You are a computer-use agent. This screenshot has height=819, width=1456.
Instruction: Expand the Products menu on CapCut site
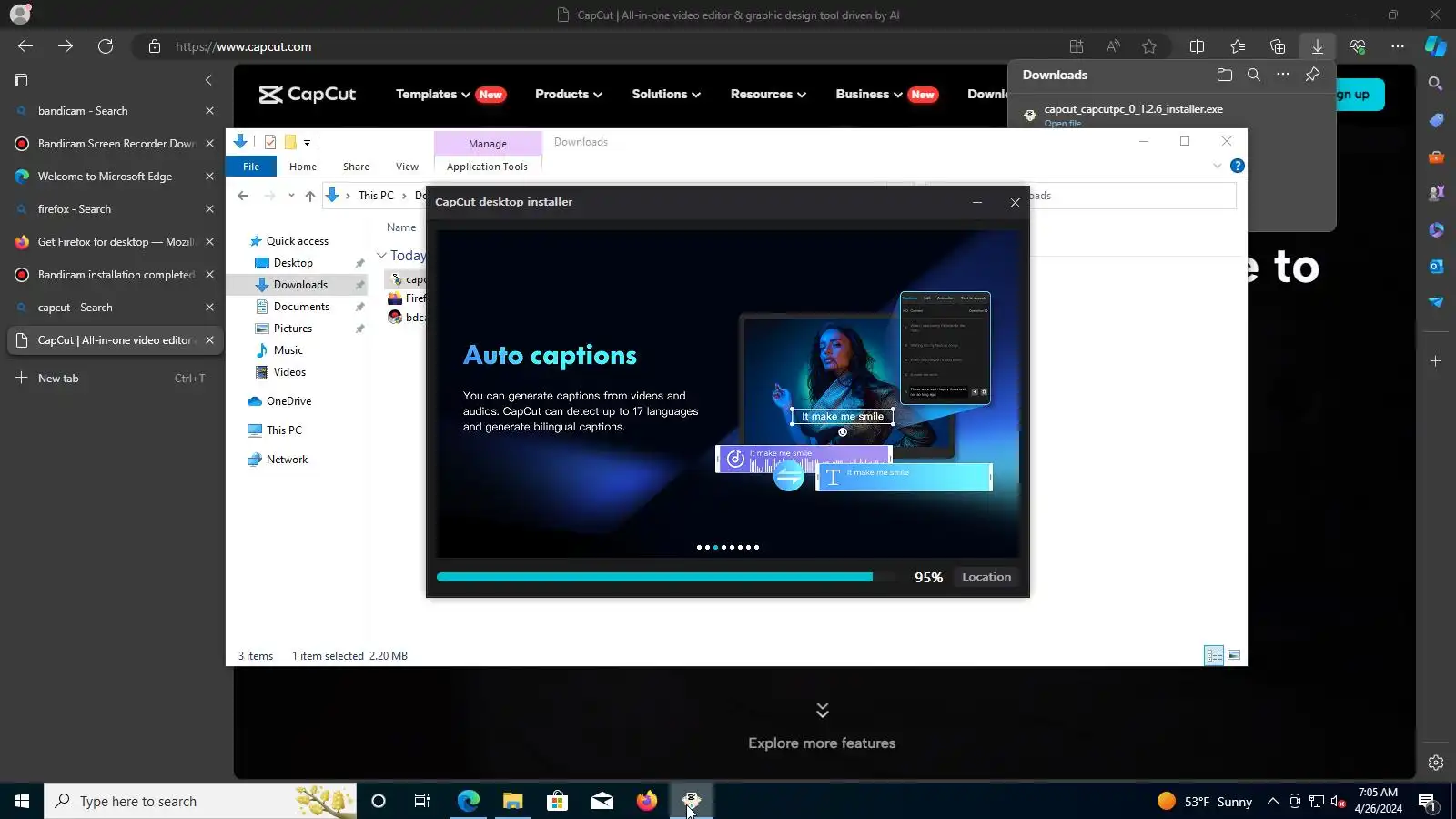[x=569, y=94]
